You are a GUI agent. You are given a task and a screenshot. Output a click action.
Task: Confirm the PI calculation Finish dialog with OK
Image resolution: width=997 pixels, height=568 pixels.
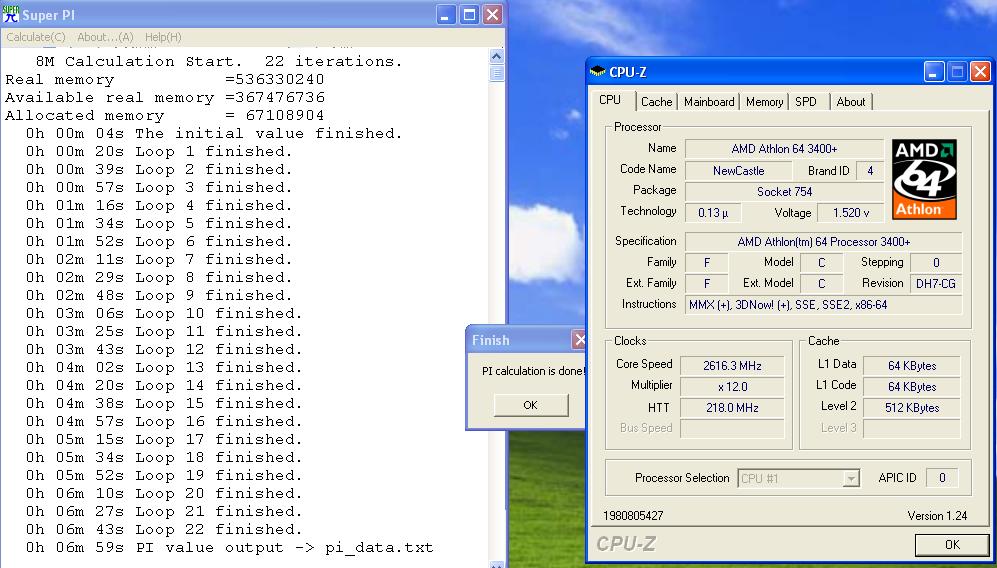tap(531, 405)
